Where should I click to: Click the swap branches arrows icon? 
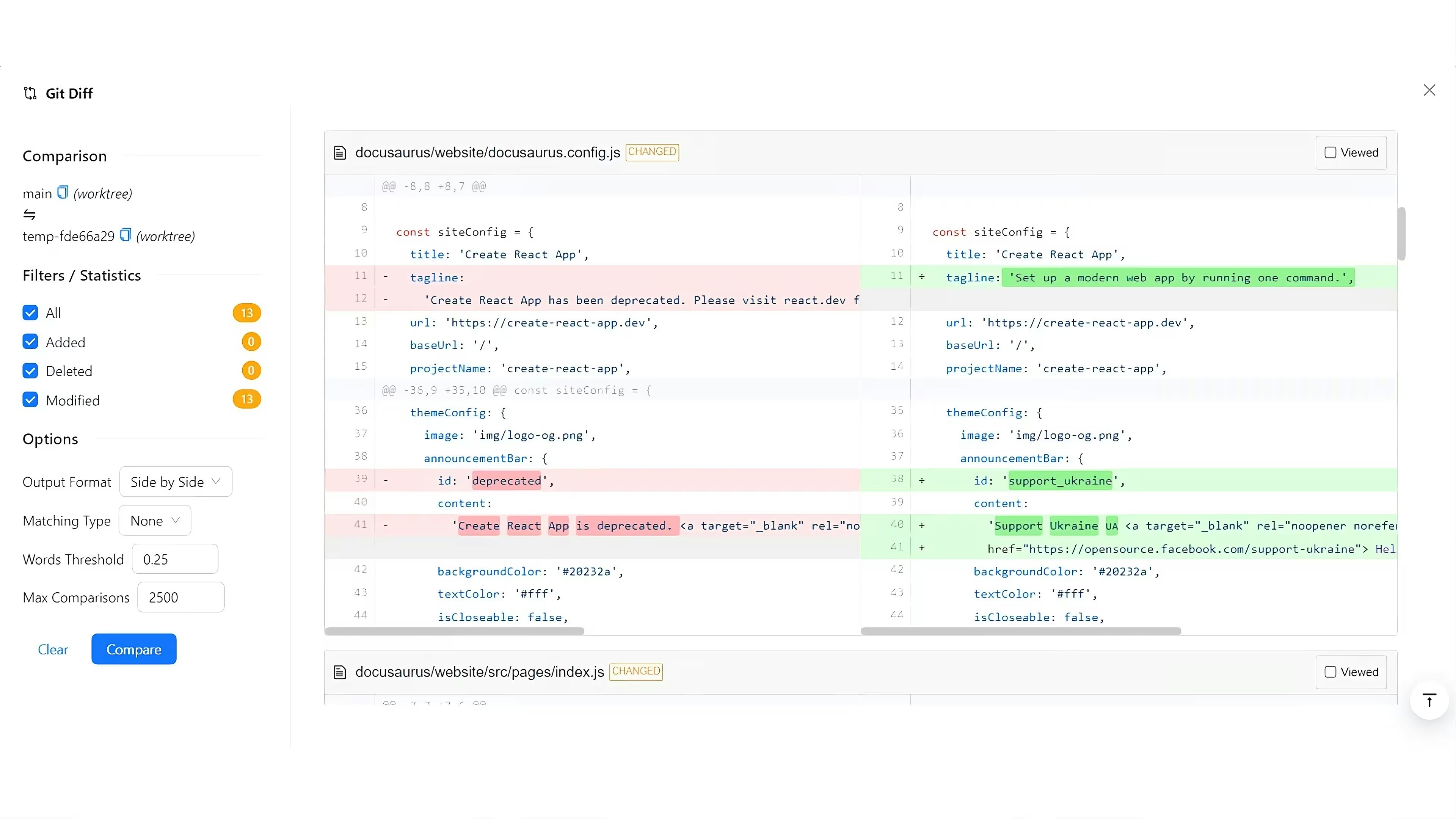[30, 215]
